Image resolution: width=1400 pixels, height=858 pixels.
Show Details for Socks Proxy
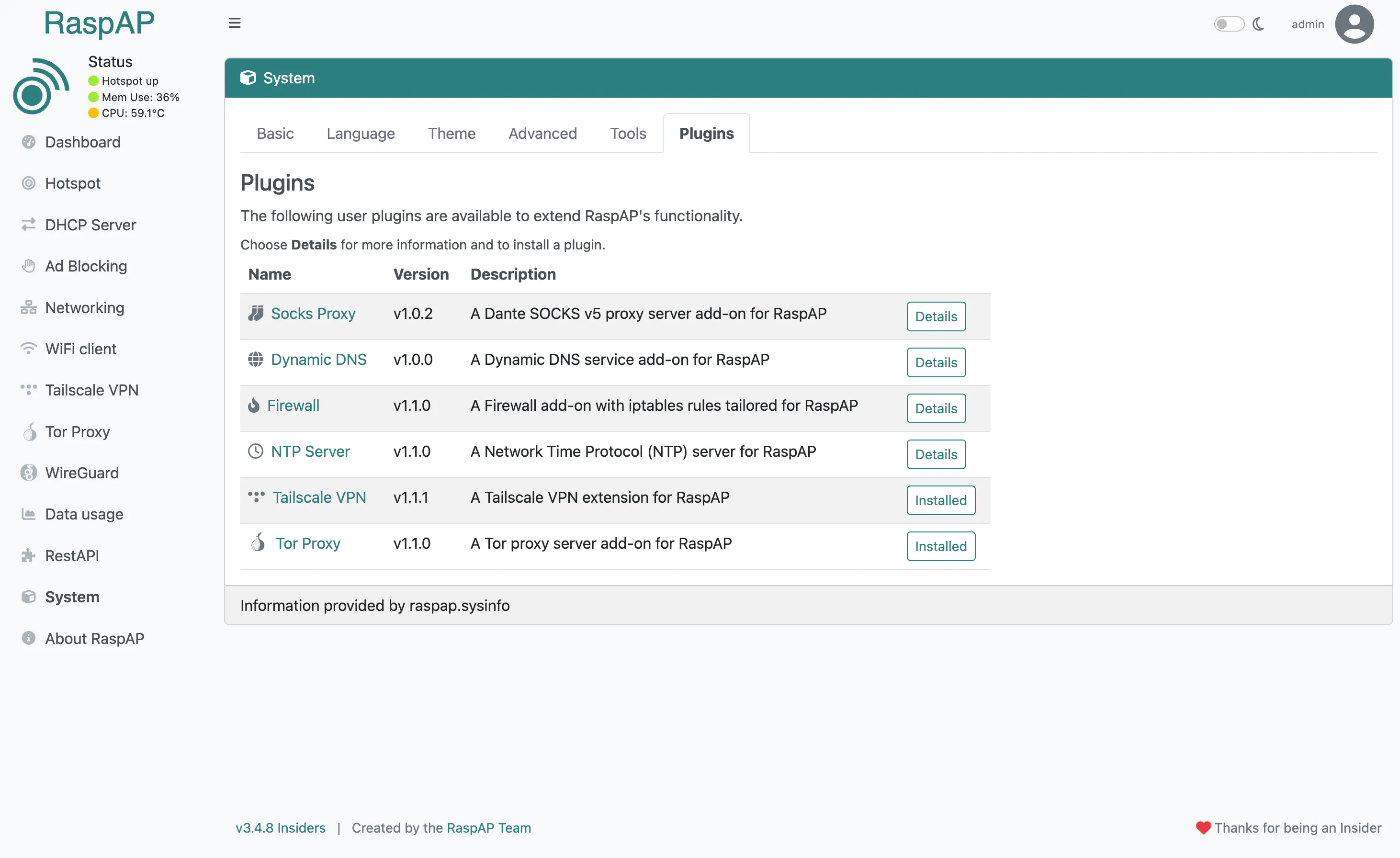click(936, 316)
